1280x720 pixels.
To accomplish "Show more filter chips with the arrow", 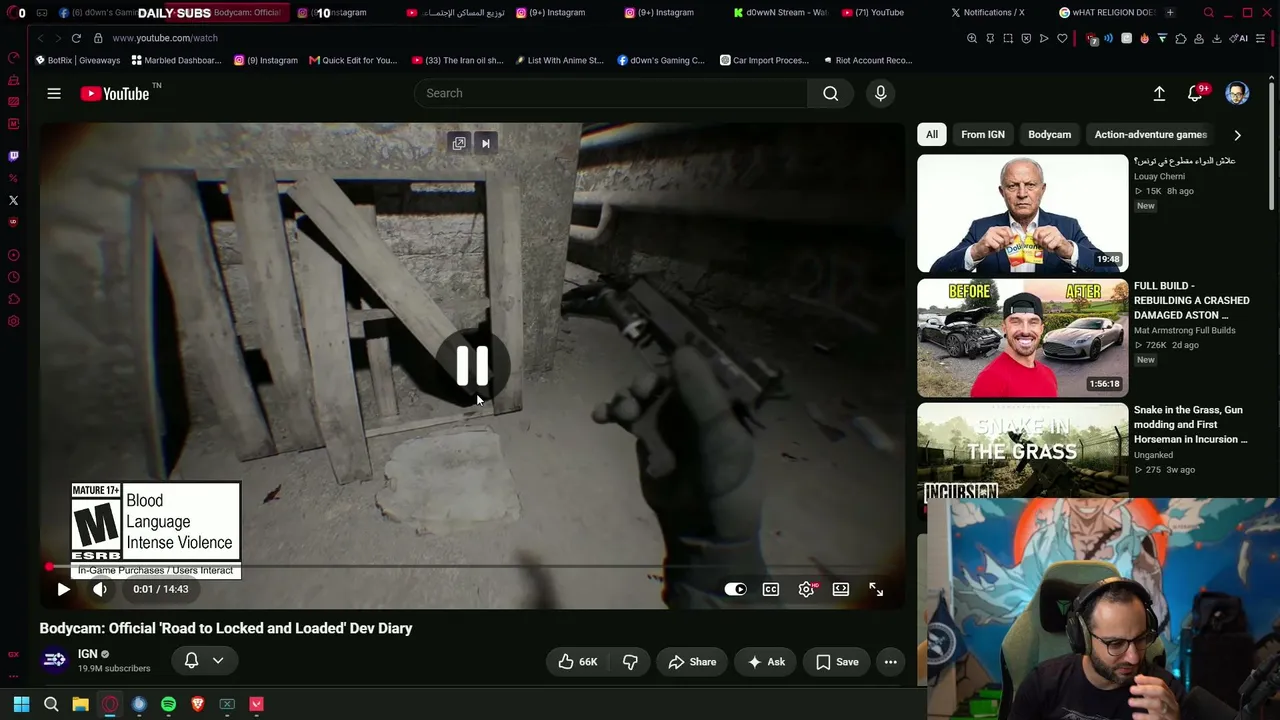I will [x=1237, y=135].
